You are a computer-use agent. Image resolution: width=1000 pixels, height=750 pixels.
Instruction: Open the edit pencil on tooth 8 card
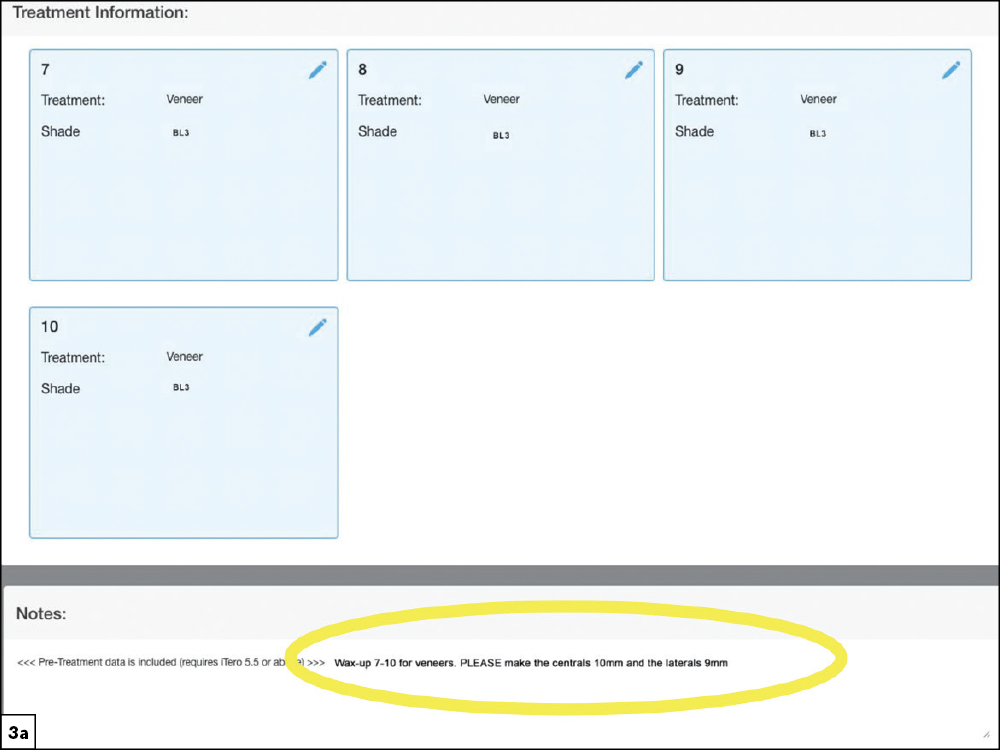[634, 70]
